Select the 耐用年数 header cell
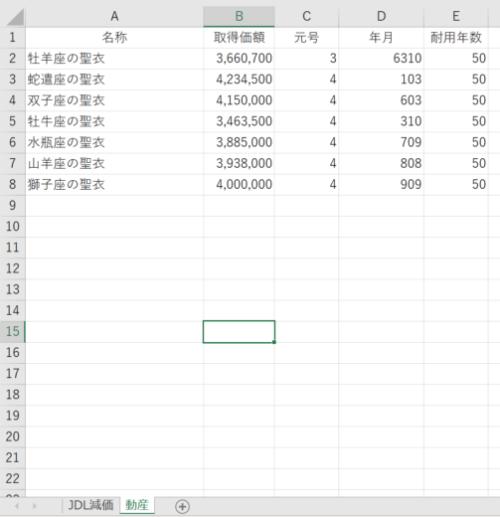Image resolution: width=500 pixels, height=517 pixels. [456, 37]
